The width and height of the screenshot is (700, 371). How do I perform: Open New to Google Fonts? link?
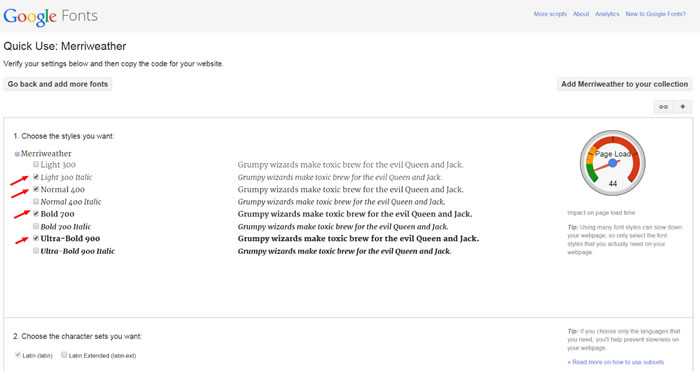655,14
